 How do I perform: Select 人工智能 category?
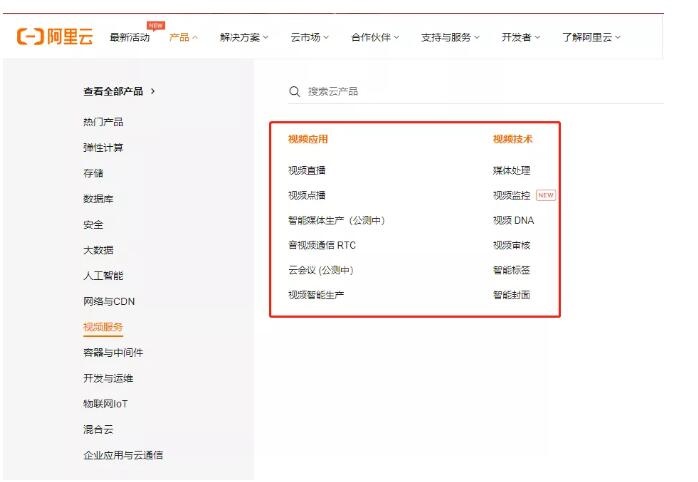(x=103, y=276)
